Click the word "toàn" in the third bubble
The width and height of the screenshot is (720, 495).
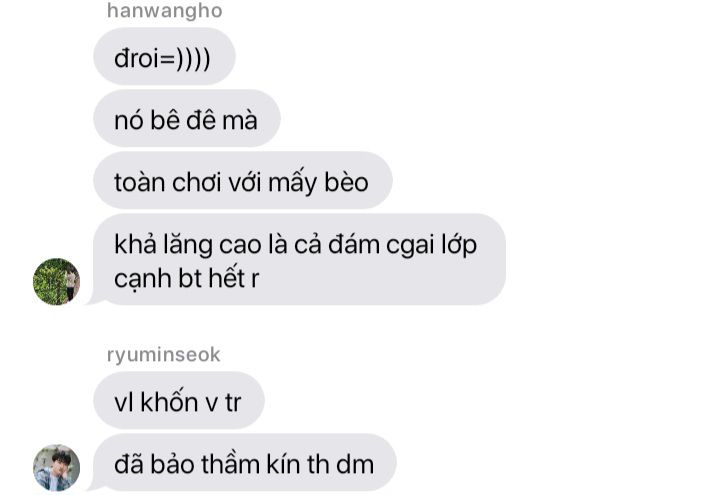tap(140, 183)
